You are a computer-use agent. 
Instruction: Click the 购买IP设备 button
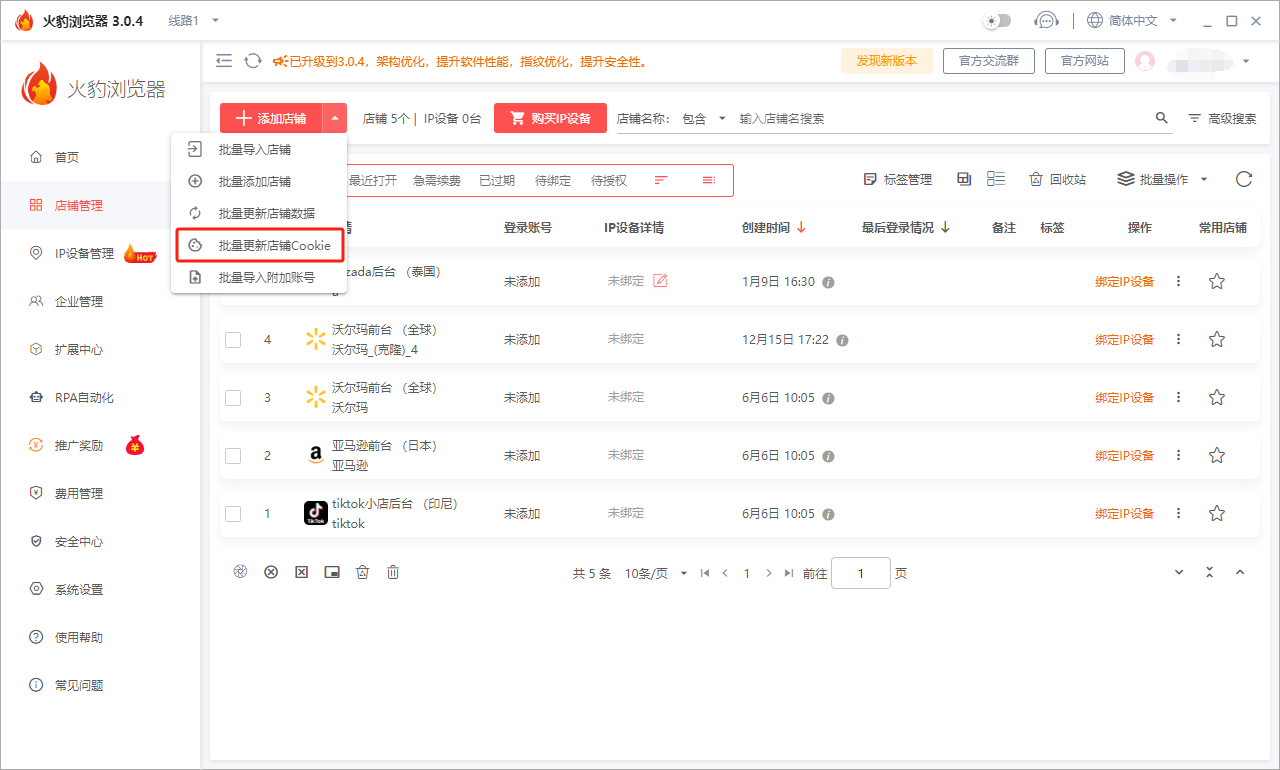tap(549, 118)
